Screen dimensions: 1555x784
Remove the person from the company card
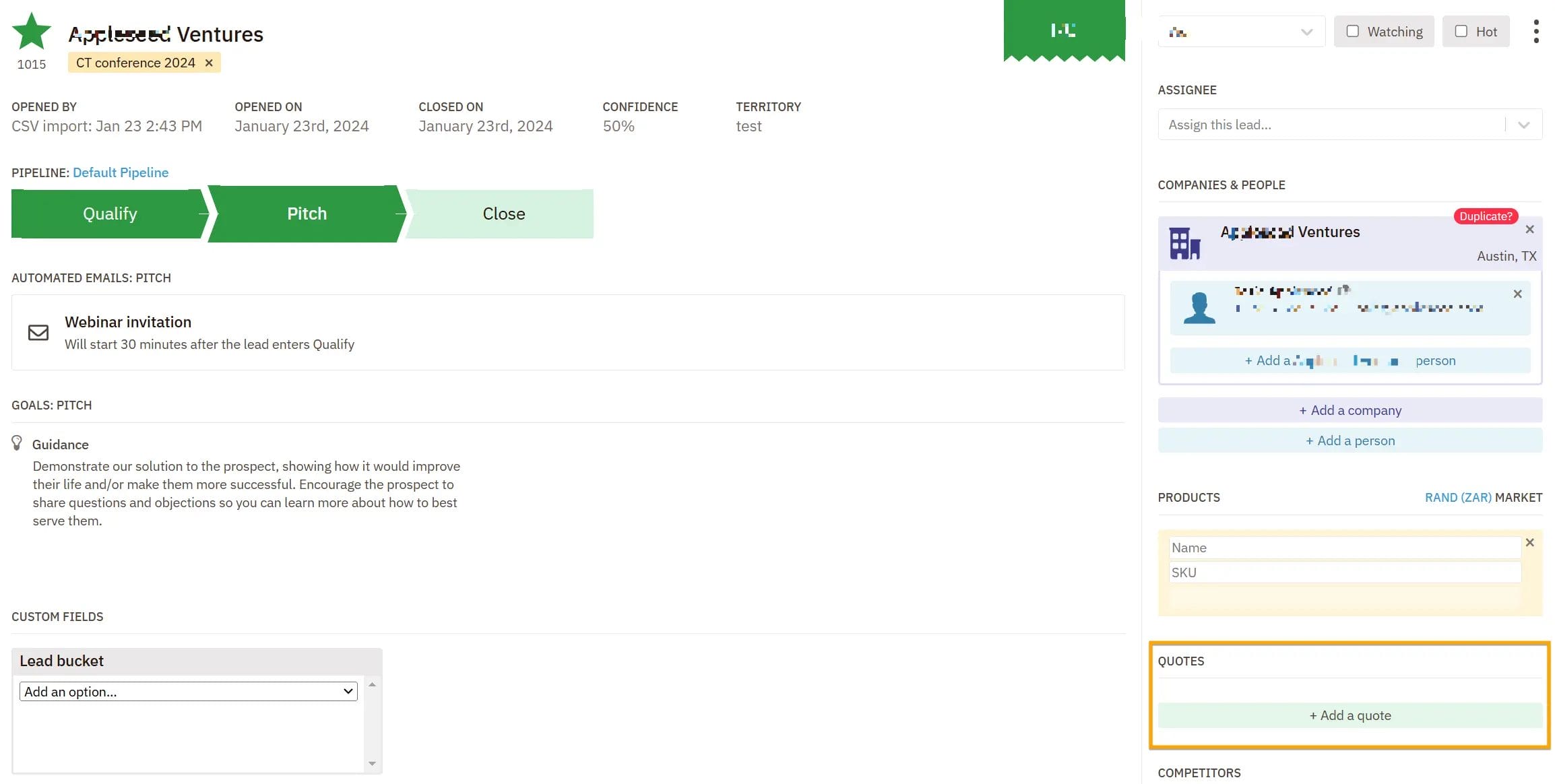pos(1517,294)
